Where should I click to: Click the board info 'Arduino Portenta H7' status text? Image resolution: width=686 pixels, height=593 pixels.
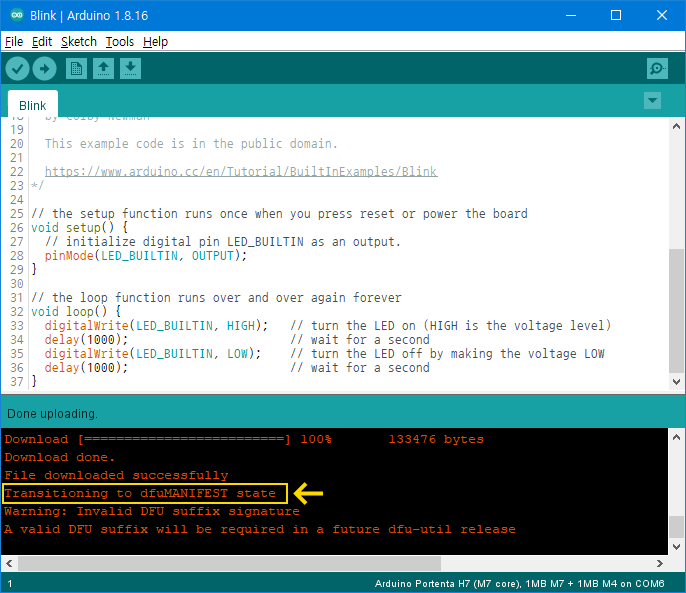tap(519, 583)
